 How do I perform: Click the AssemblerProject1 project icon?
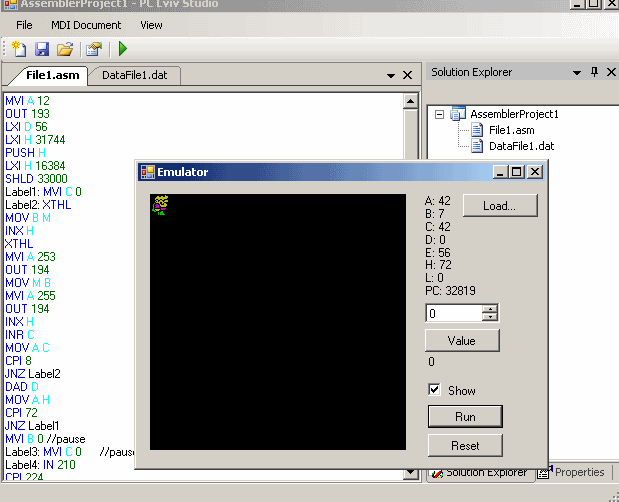458,114
